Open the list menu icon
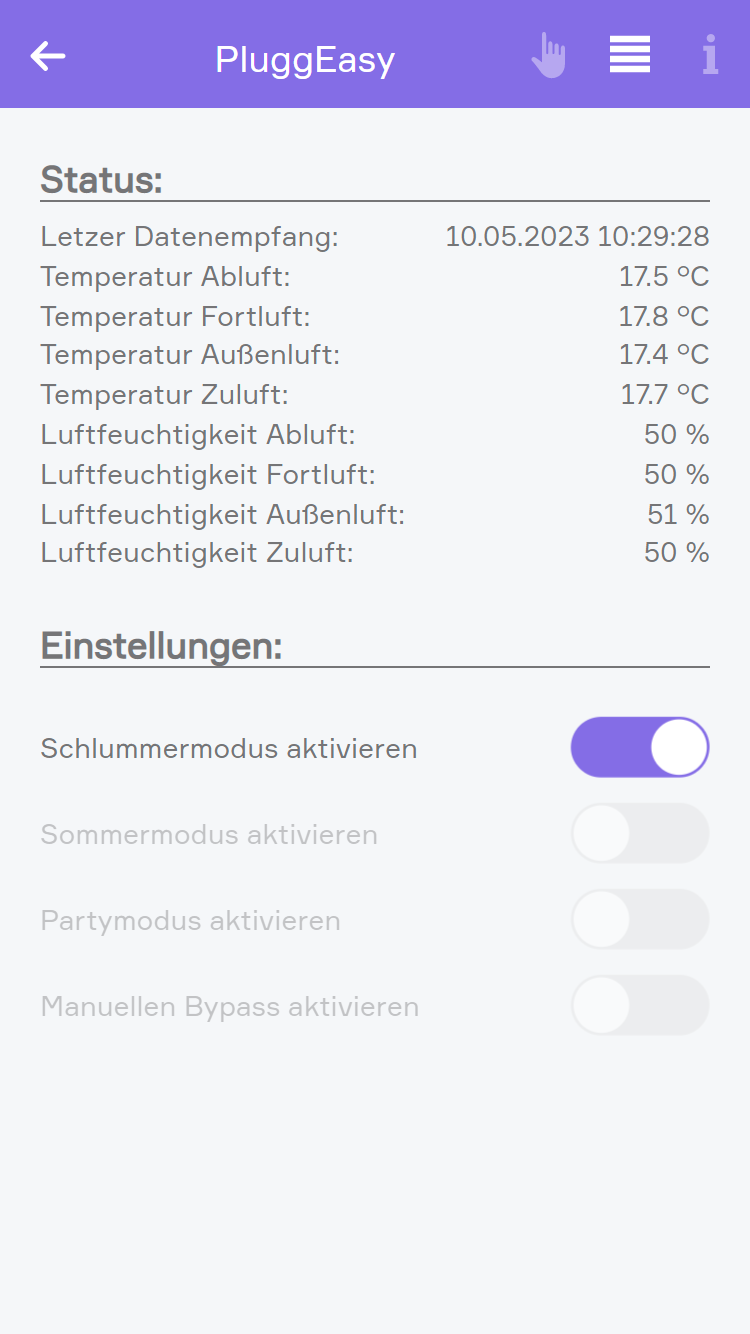 click(630, 55)
